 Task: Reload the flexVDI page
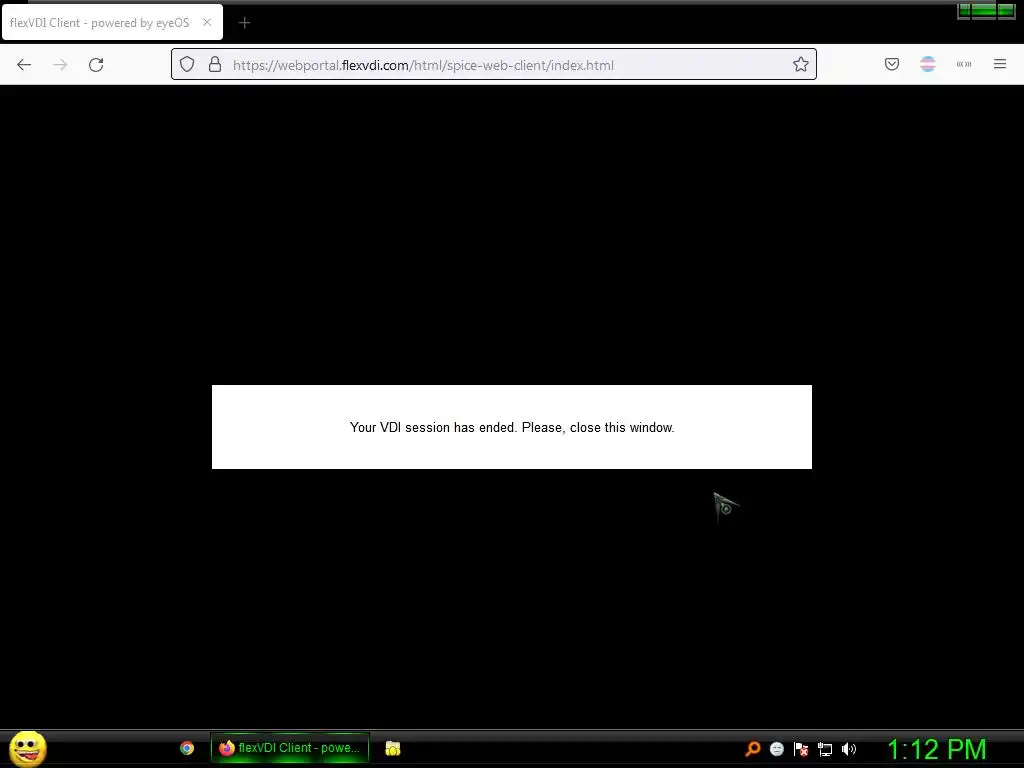tap(96, 65)
